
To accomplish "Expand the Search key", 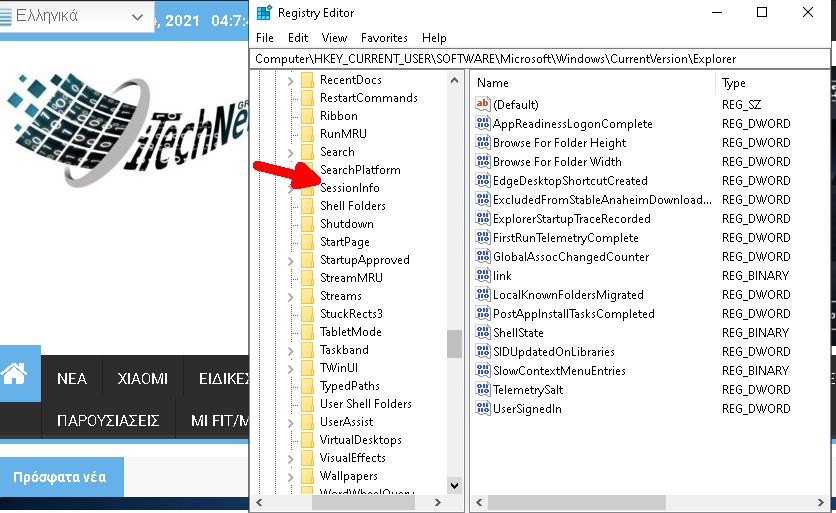I will 291,153.
